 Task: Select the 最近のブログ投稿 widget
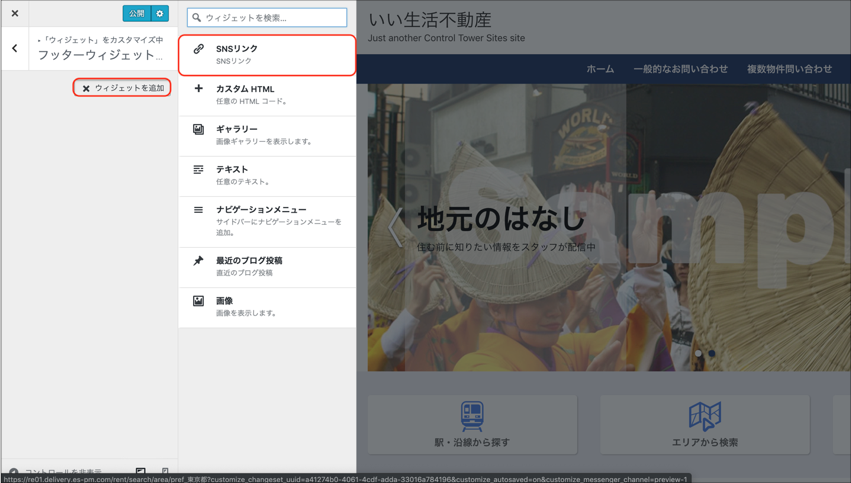pyautogui.click(x=266, y=266)
